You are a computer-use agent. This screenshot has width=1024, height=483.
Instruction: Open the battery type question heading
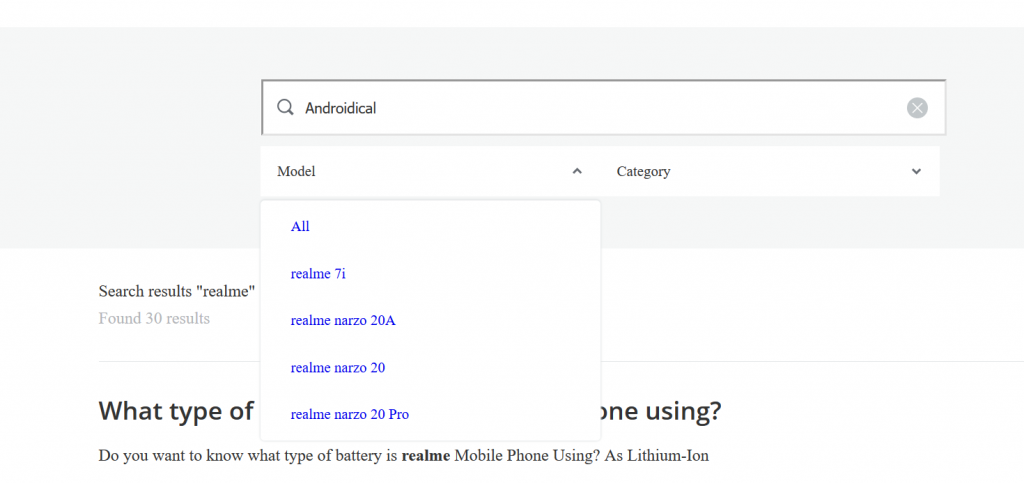click(x=410, y=411)
